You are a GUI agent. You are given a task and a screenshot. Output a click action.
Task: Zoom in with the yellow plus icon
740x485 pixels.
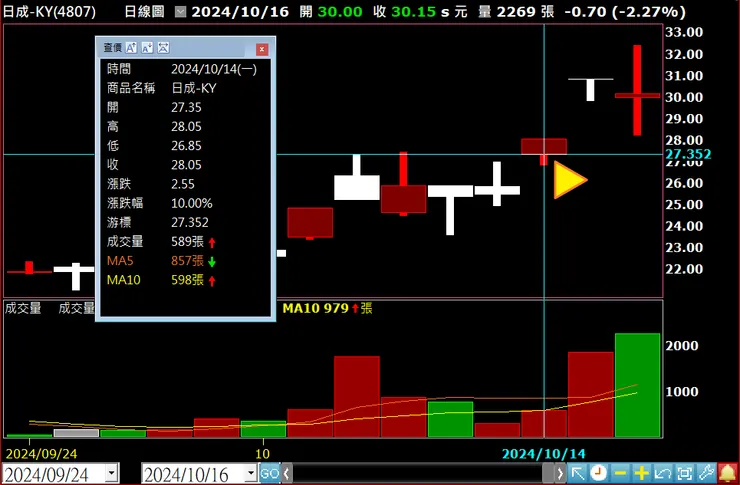point(641,473)
